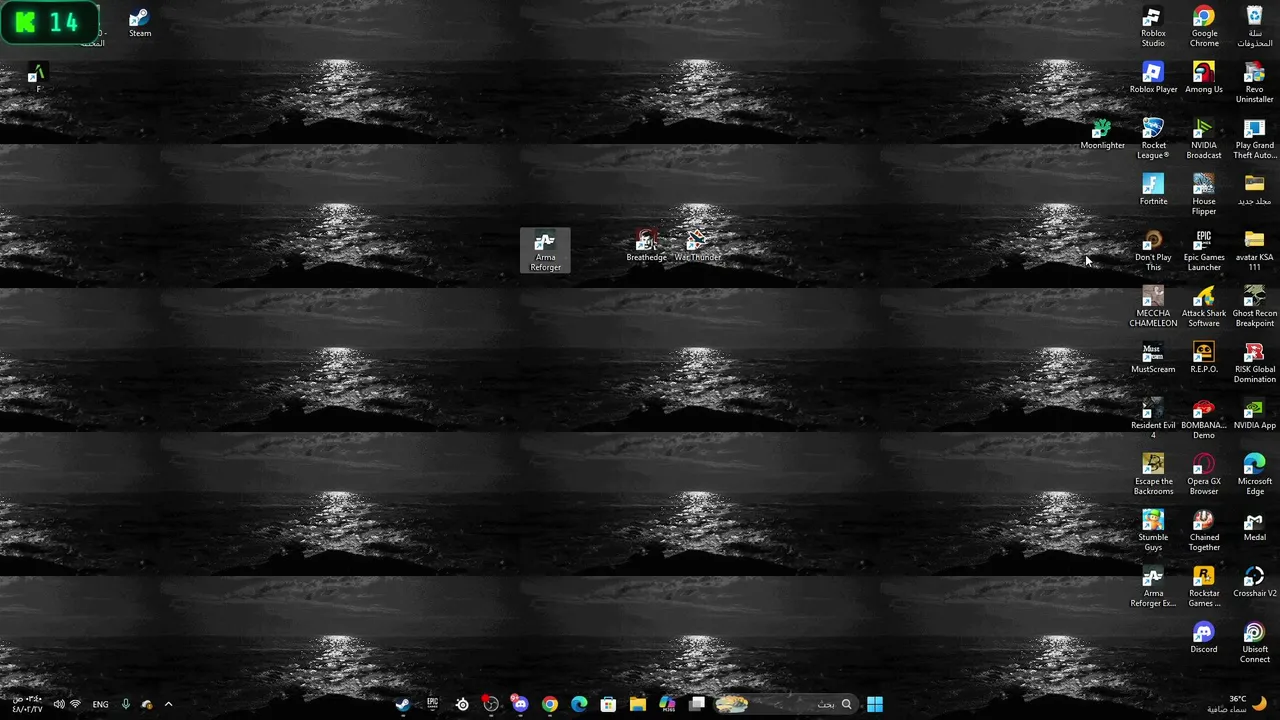Select the Resident Evil 4 desktop icon

point(1153,420)
